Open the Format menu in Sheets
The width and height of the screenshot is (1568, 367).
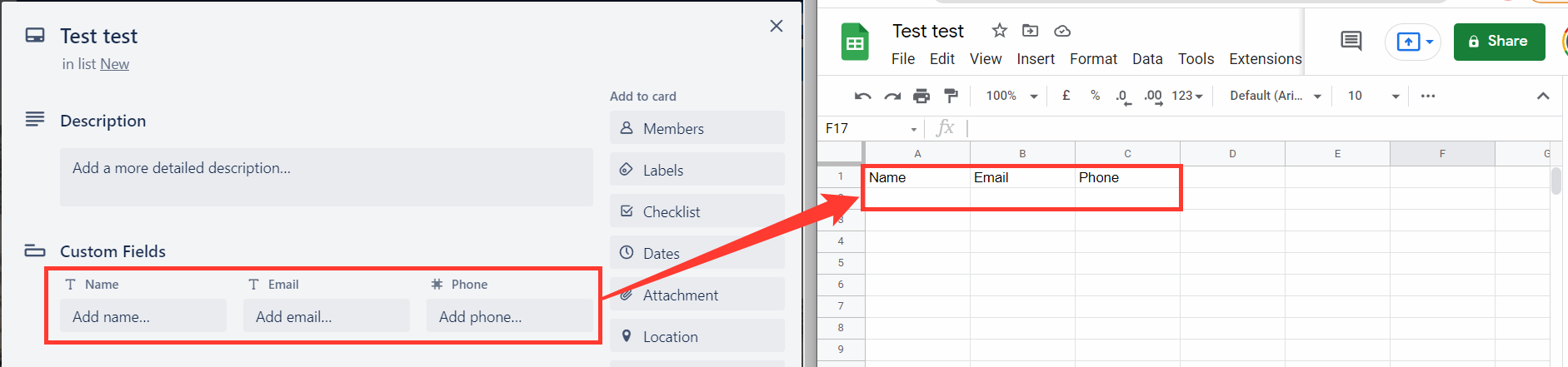click(1093, 59)
